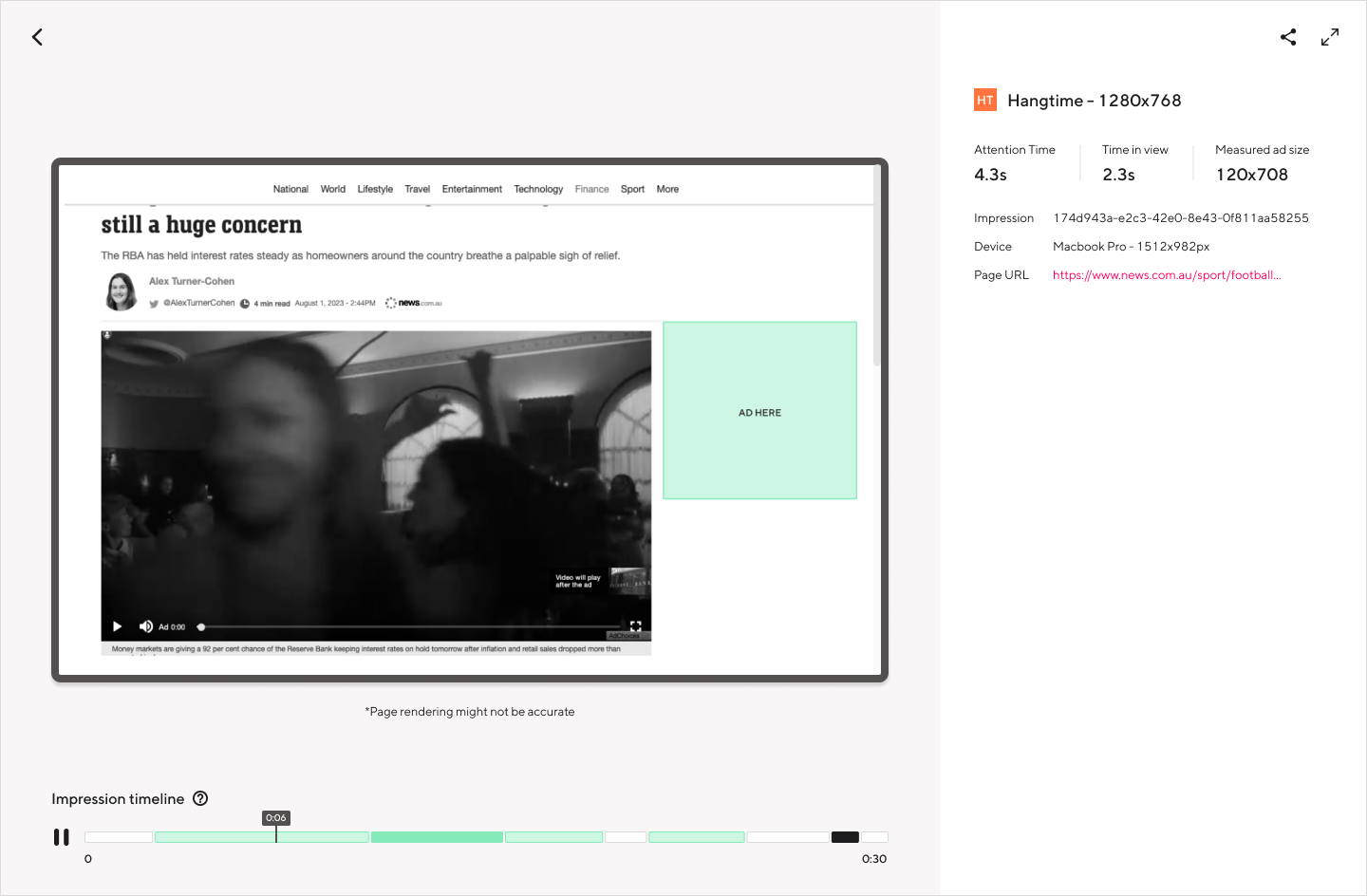Go to the Sport section
Image resolution: width=1367 pixels, height=896 pixels.
633,189
